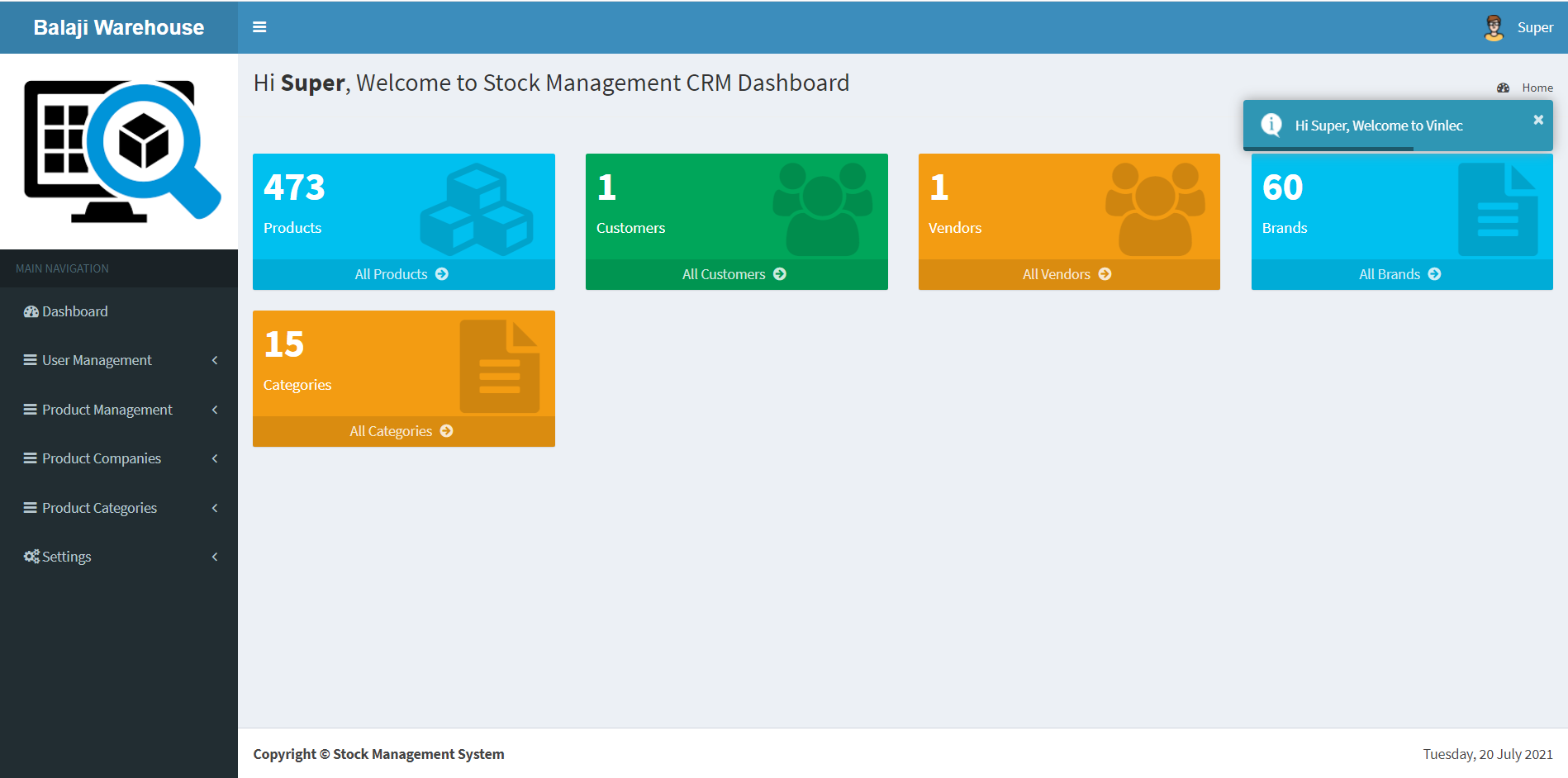View All Brands
This screenshot has height=778, width=1568.
click(1400, 274)
